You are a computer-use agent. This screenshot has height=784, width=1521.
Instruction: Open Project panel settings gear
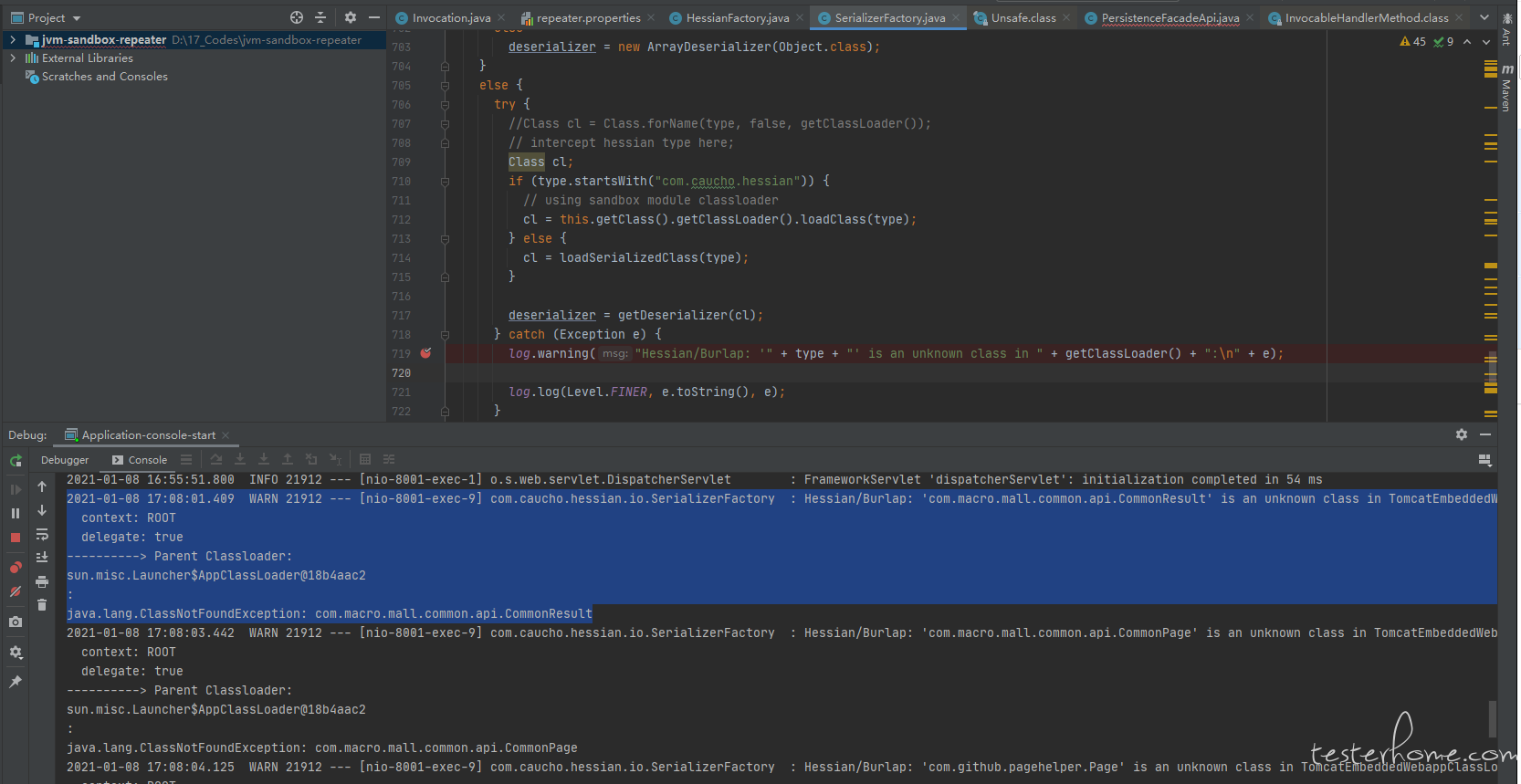[x=351, y=17]
